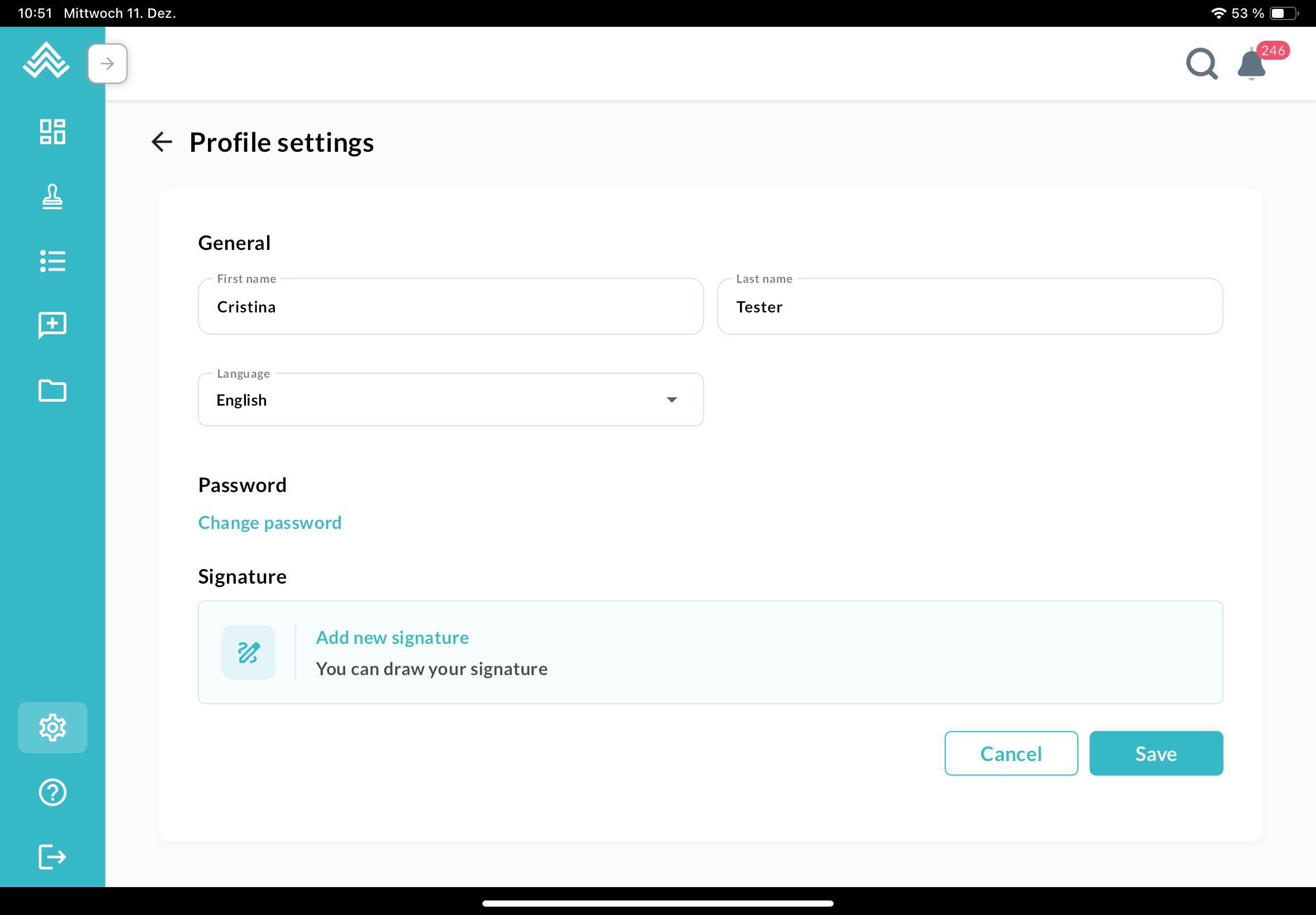Click the Last name input field
Screen dimensions: 1316x915
969,307
